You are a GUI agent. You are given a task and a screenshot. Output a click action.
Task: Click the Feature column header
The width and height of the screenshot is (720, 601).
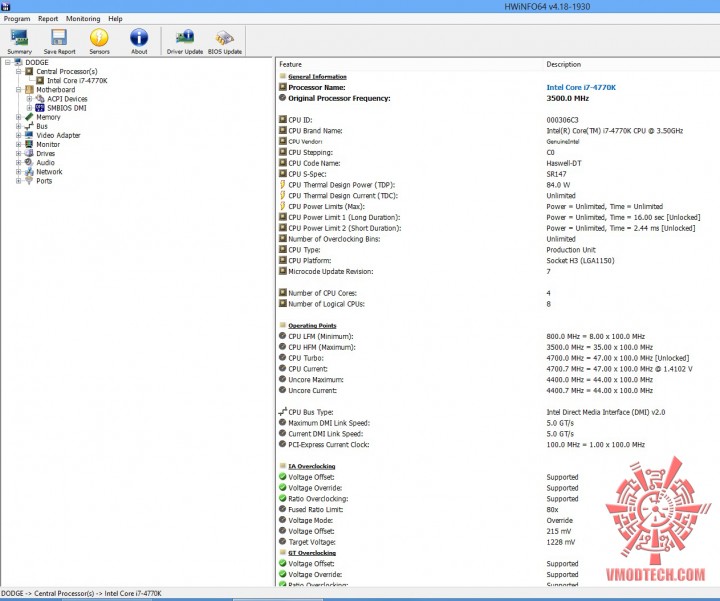pyautogui.click(x=410, y=64)
